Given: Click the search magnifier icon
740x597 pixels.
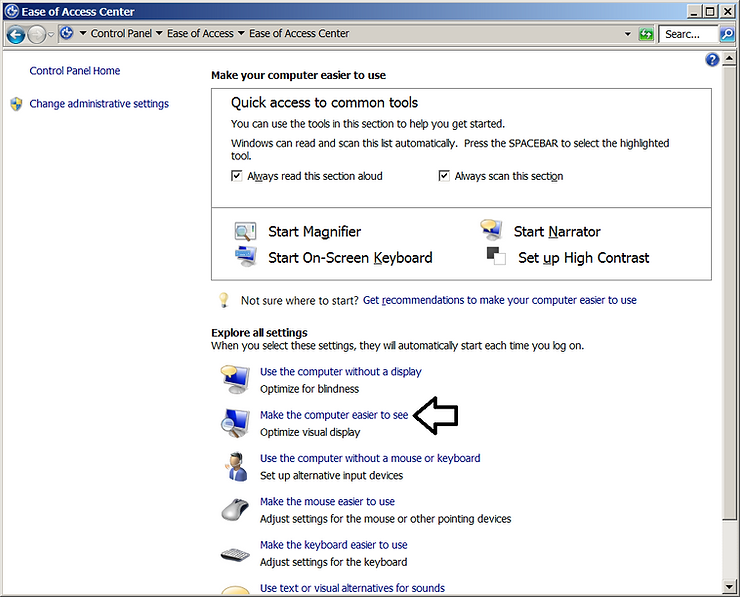Looking at the screenshot, I should click(x=726, y=34).
